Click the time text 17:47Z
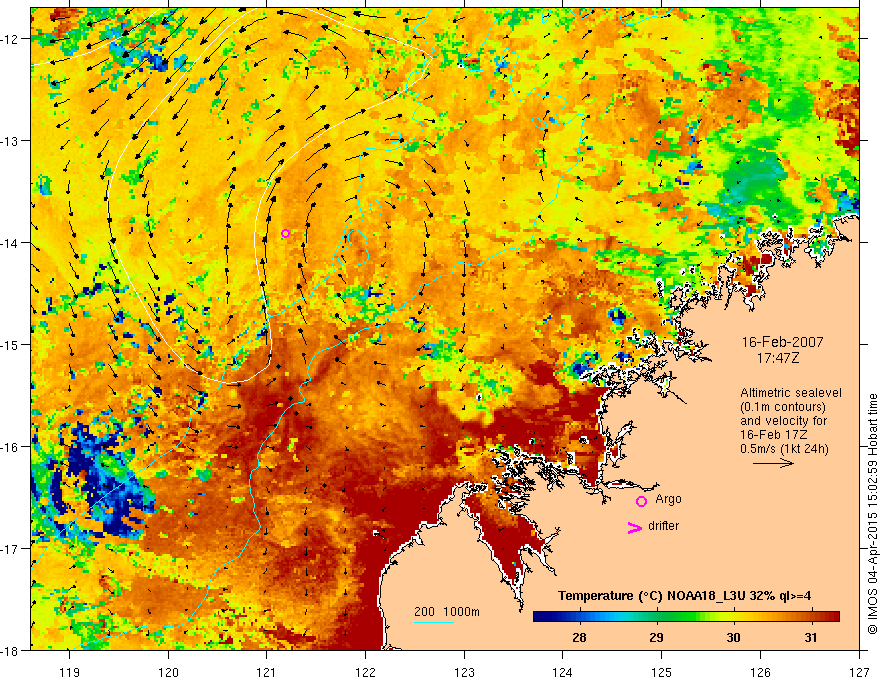 [777, 358]
